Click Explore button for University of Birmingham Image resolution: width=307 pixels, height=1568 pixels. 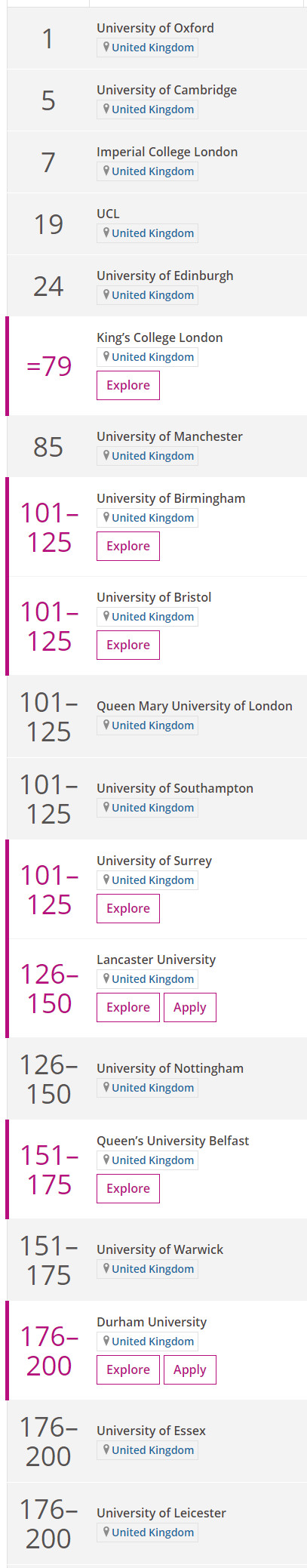click(128, 546)
